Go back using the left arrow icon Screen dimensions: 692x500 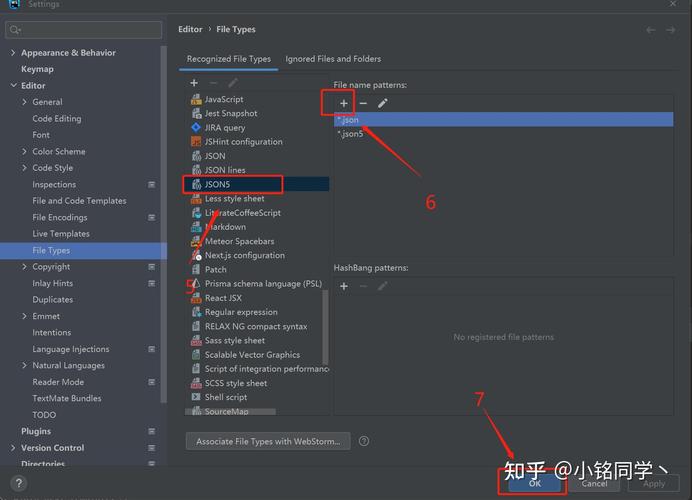[651, 30]
